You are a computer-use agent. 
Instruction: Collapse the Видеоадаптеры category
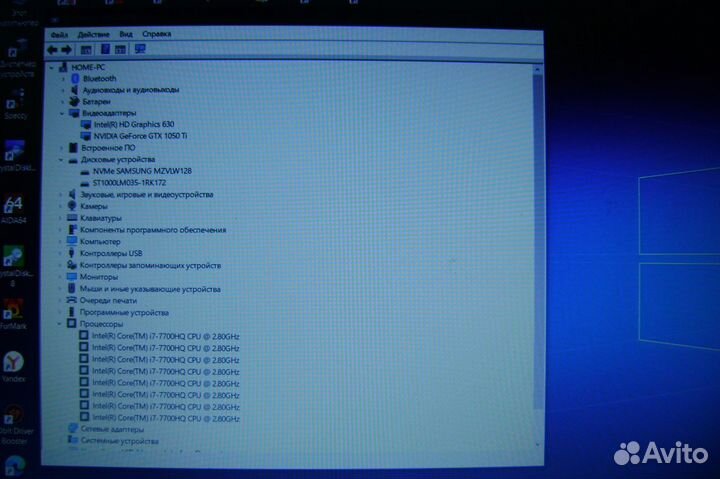(62, 113)
